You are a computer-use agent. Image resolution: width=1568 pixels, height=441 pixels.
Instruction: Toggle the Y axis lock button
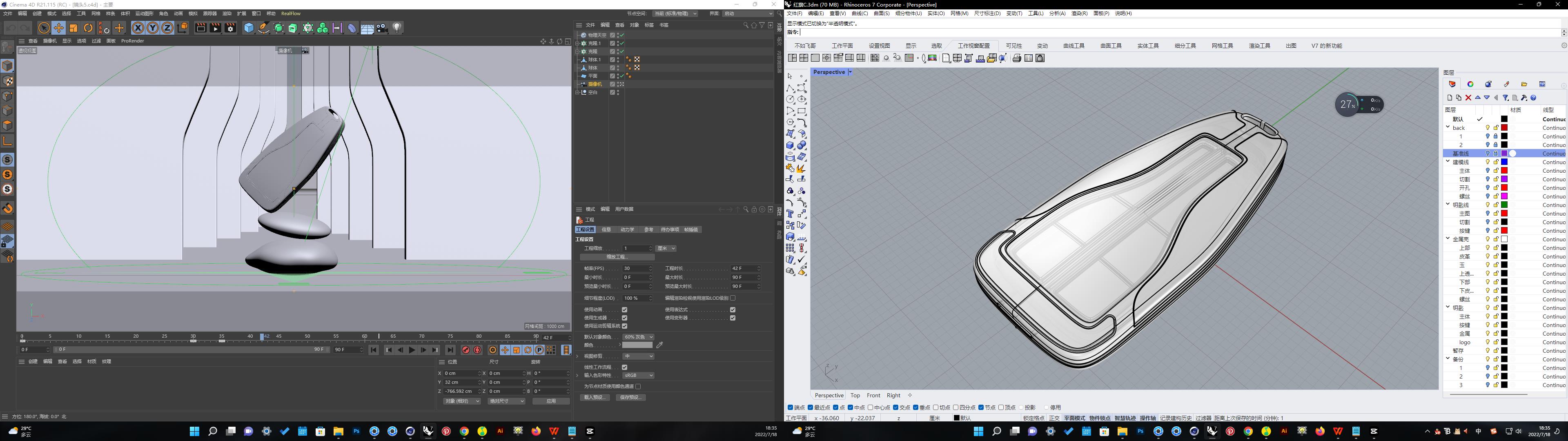(153, 28)
